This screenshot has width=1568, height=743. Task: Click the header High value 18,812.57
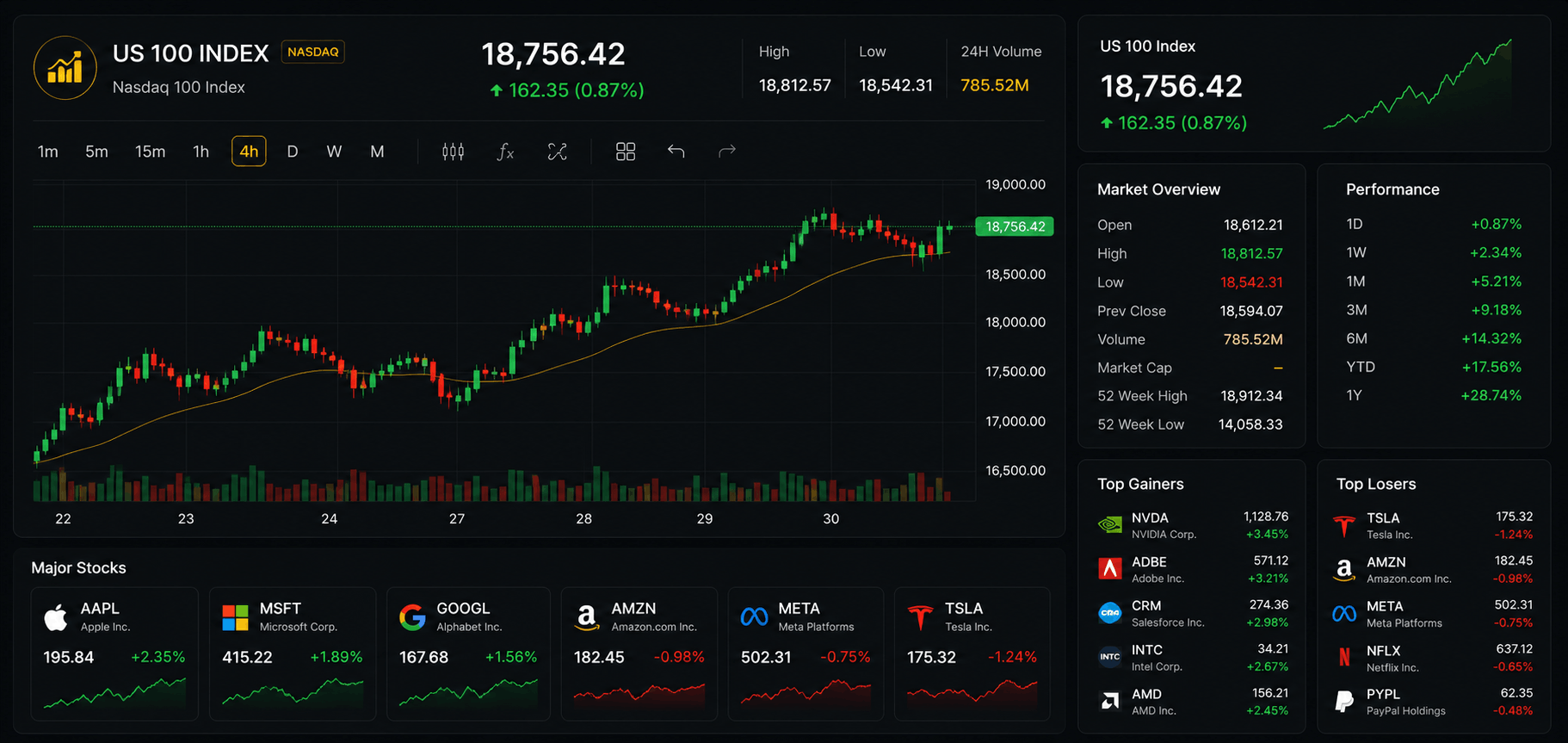795,85
